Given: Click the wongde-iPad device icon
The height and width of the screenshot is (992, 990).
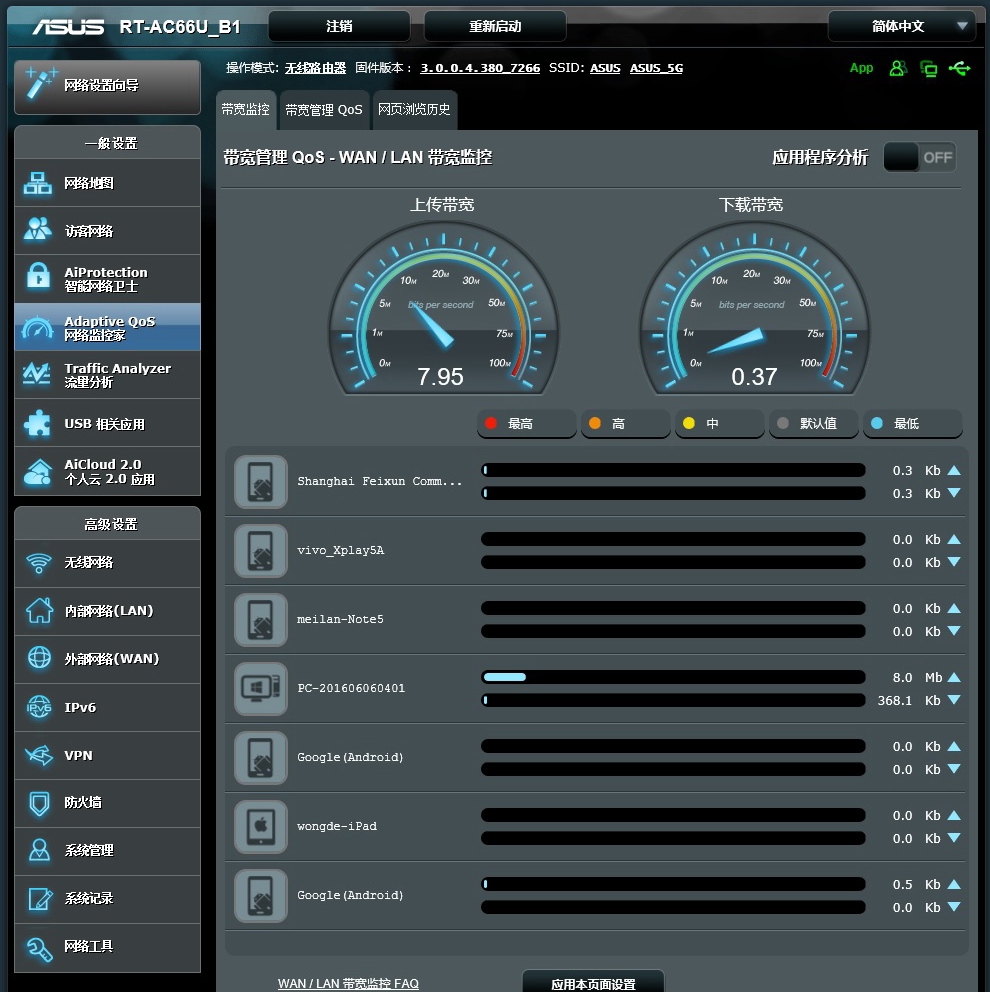Looking at the screenshot, I should (261, 827).
